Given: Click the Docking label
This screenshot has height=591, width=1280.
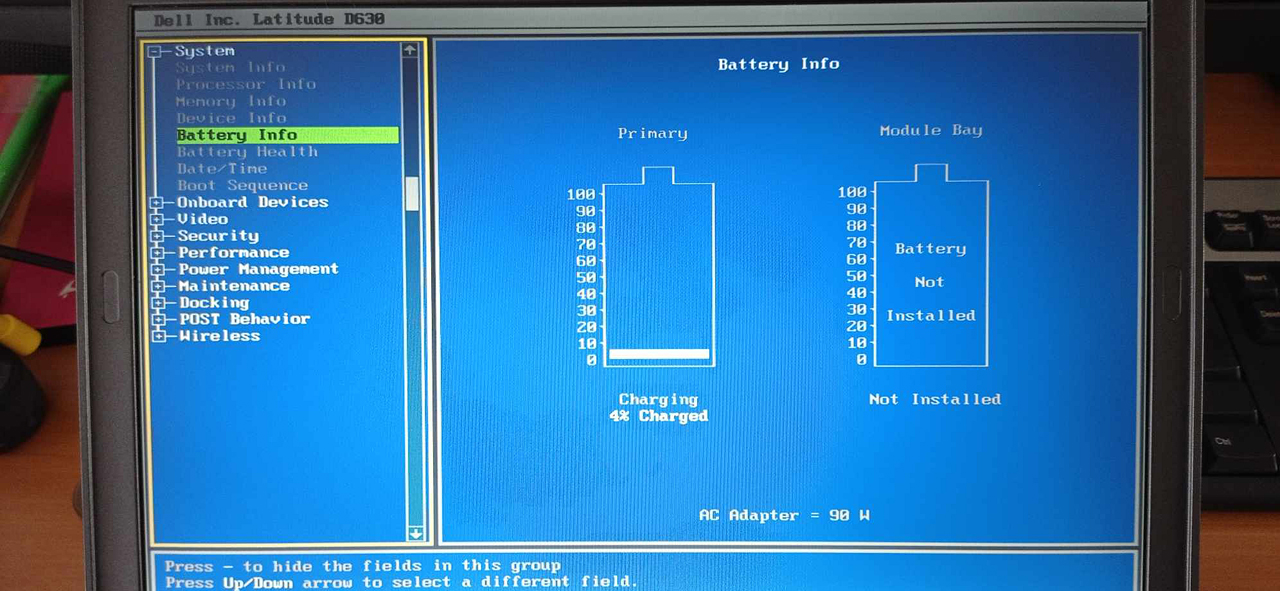Looking at the screenshot, I should [x=213, y=303].
